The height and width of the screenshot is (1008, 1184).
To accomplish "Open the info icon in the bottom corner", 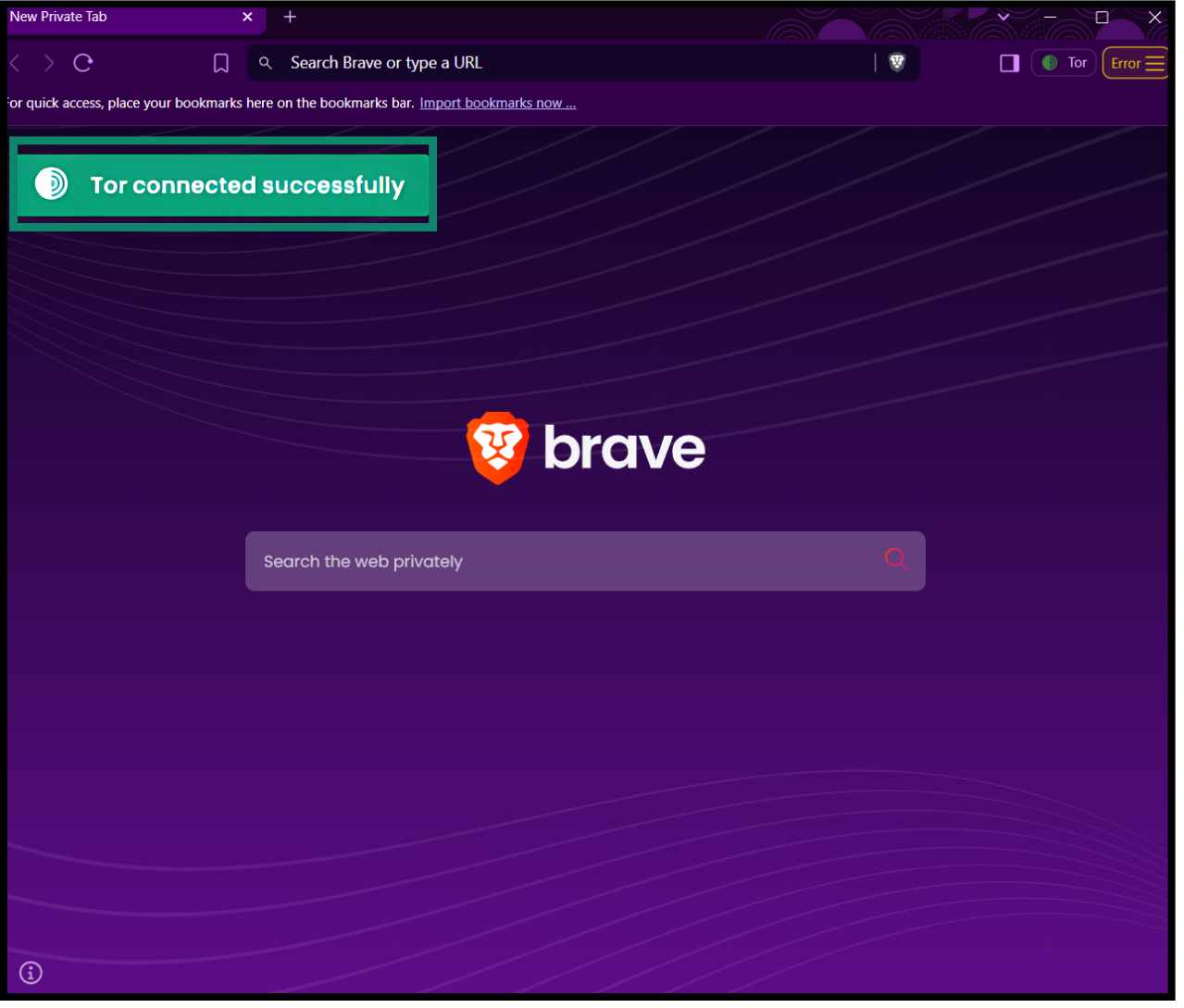I will click(x=31, y=973).
